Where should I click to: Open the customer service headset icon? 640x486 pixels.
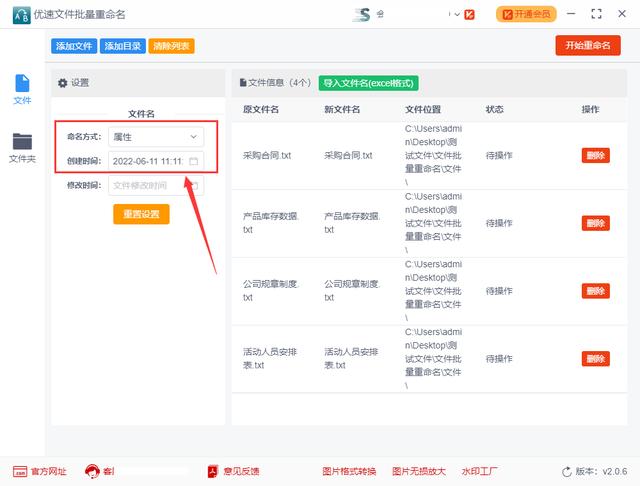pyautogui.click(x=92, y=471)
